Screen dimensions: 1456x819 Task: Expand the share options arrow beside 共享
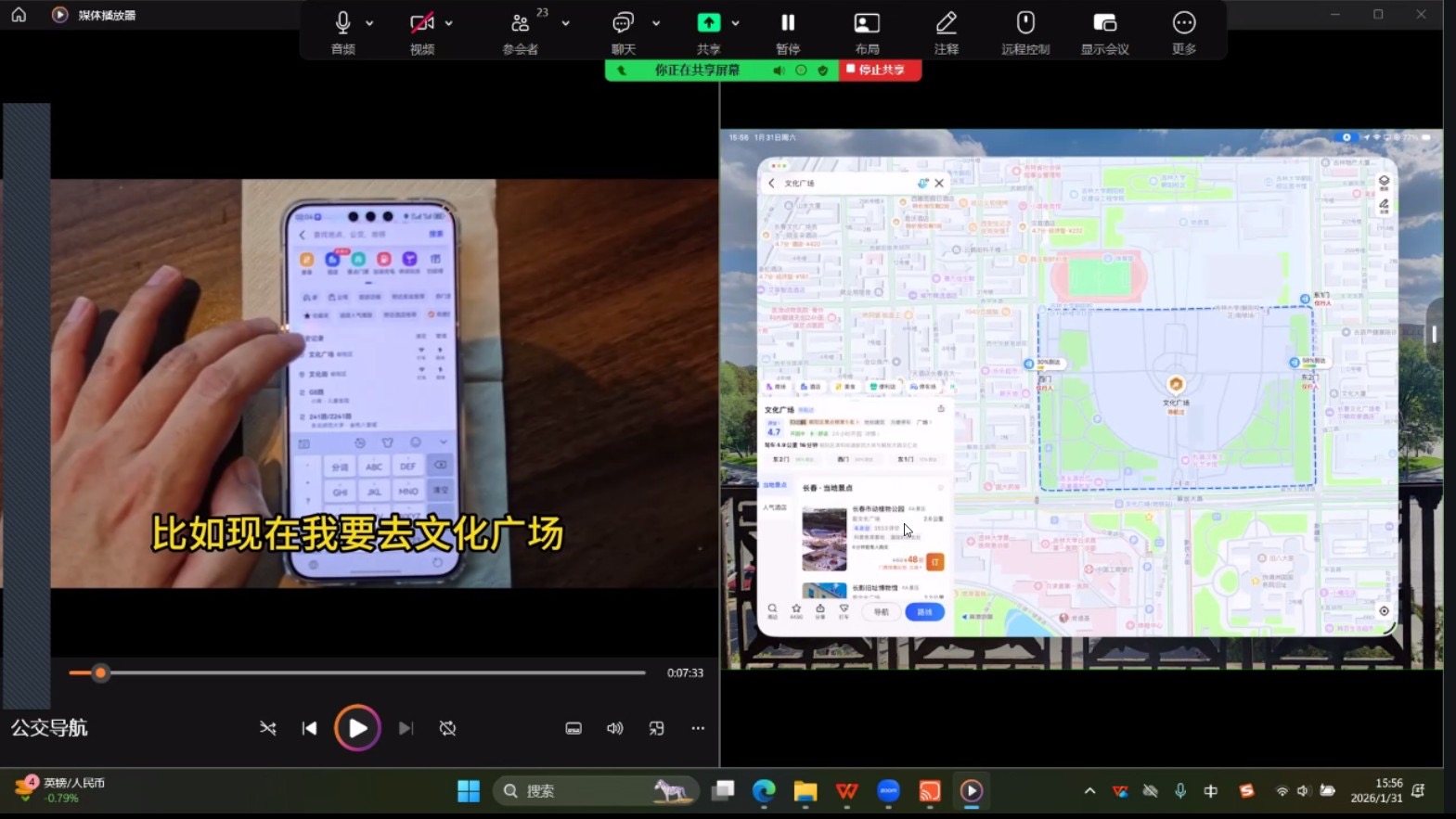point(736,23)
